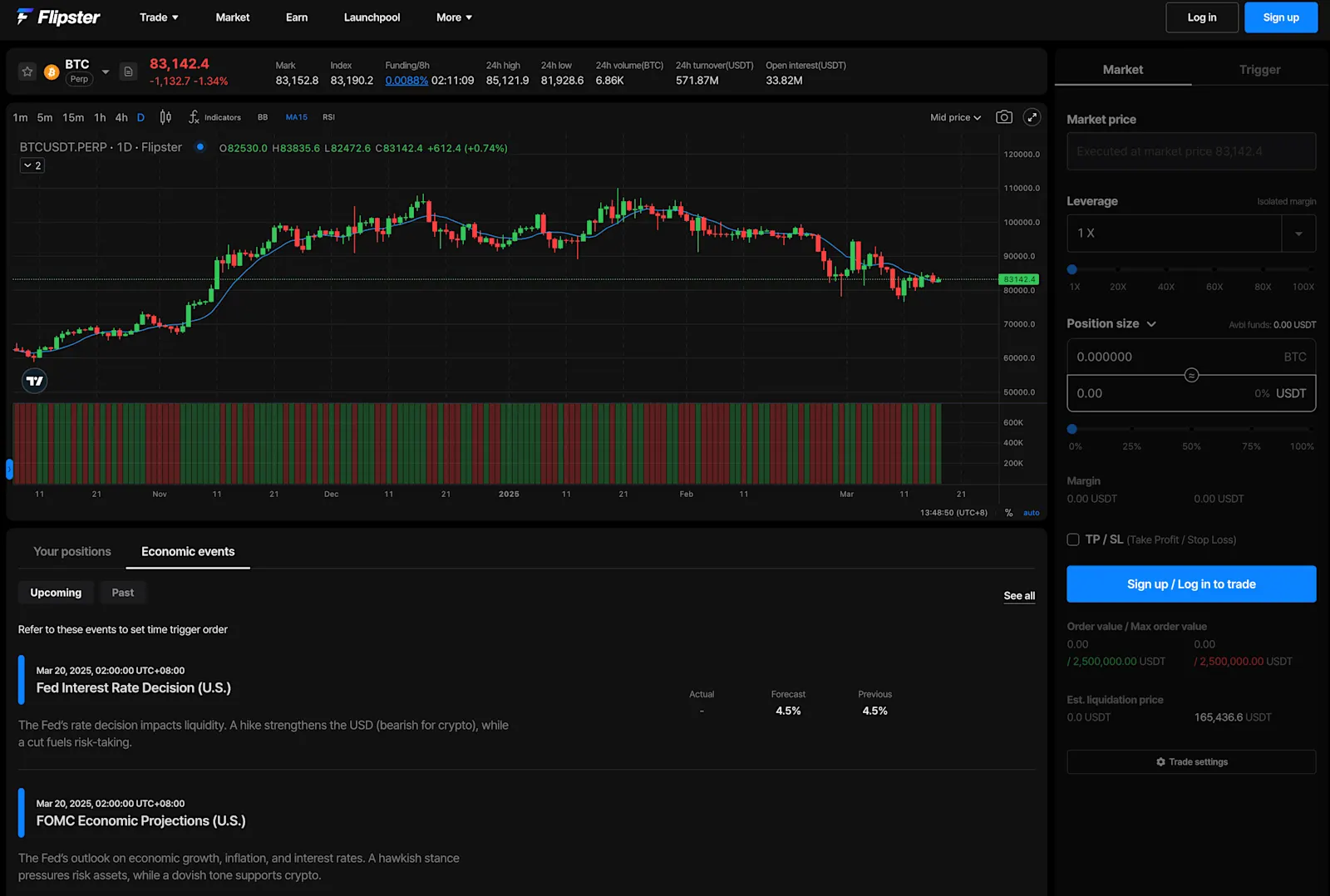Open the candlestick chart type selector
The height and width of the screenshot is (896, 1330).
pos(165,117)
